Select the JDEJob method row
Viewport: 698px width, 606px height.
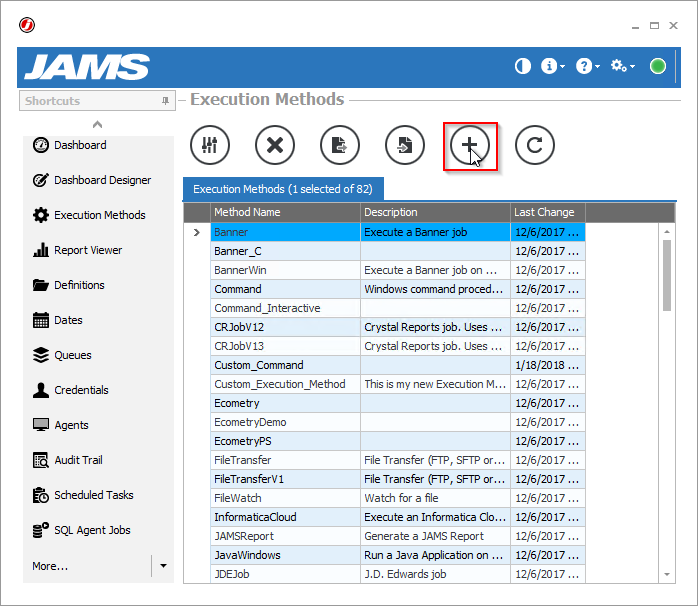[398, 574]
